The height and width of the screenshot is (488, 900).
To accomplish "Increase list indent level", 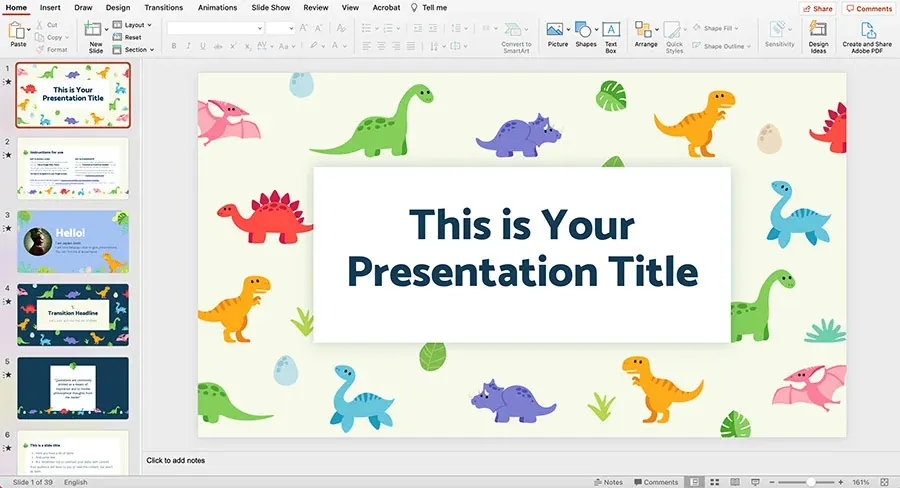I will pos(432,28).
